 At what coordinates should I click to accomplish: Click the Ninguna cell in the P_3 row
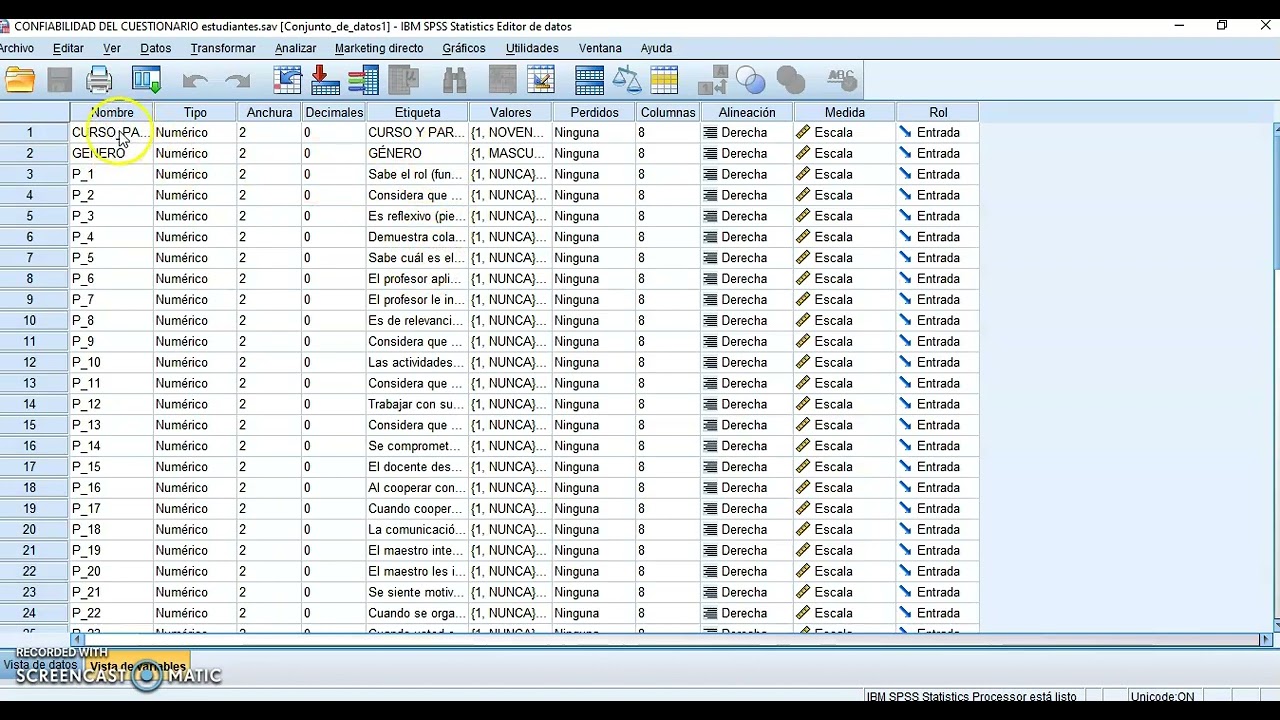[x=594, y=216]
